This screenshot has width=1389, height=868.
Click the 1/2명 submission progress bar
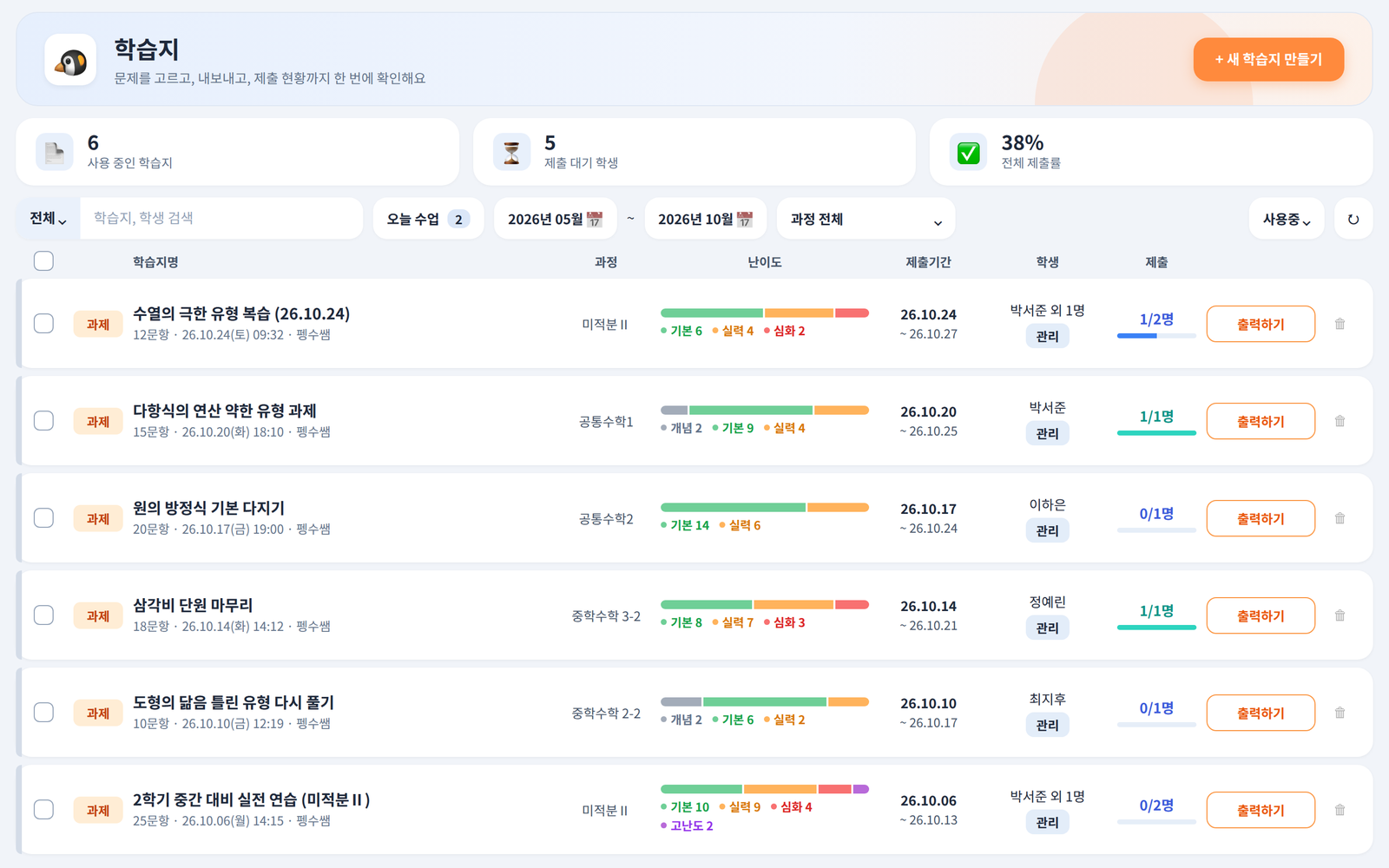pos(1156,336)
